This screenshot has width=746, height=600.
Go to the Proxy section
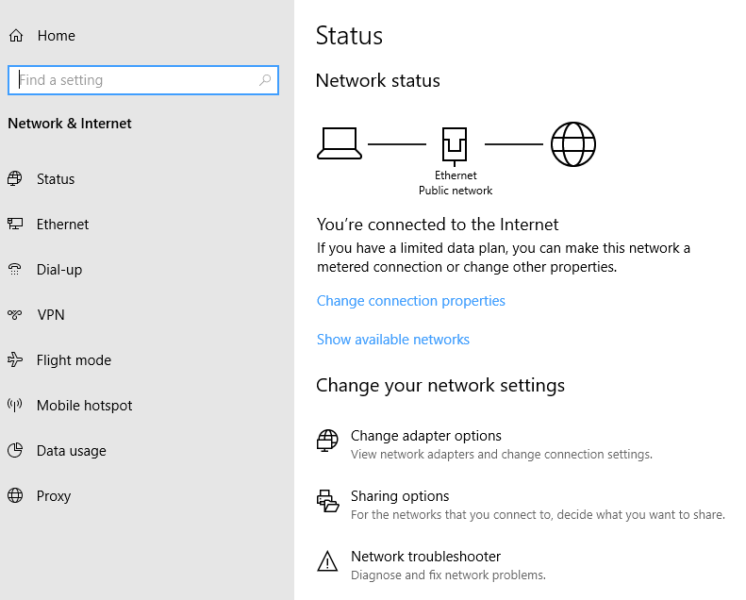53,496
